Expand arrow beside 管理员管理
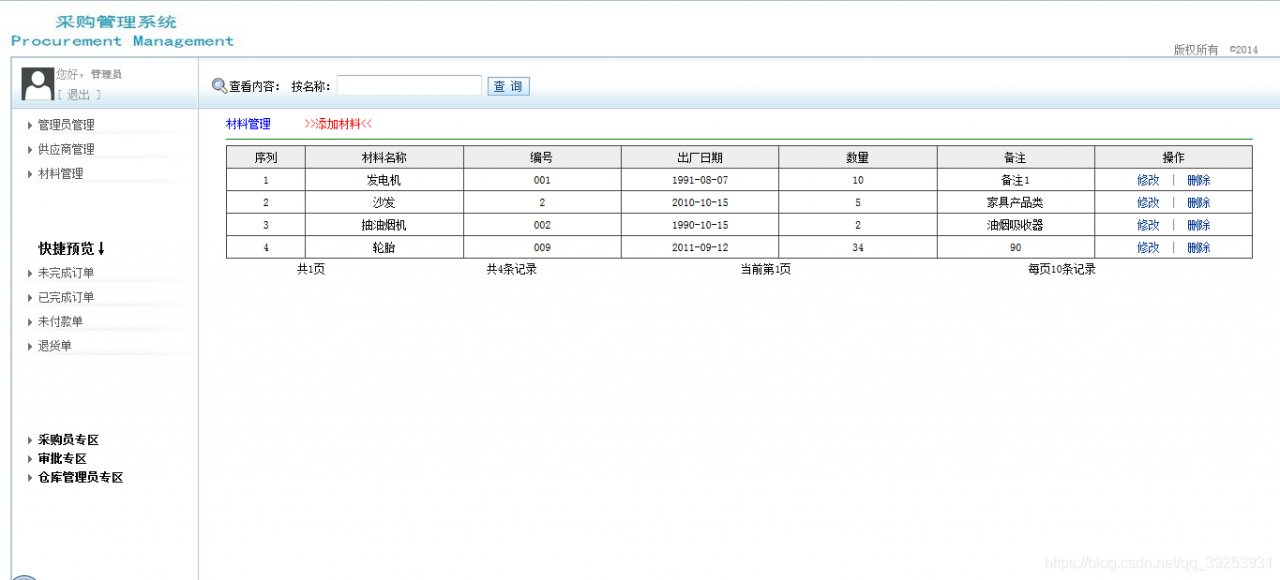 click(29, 125)
